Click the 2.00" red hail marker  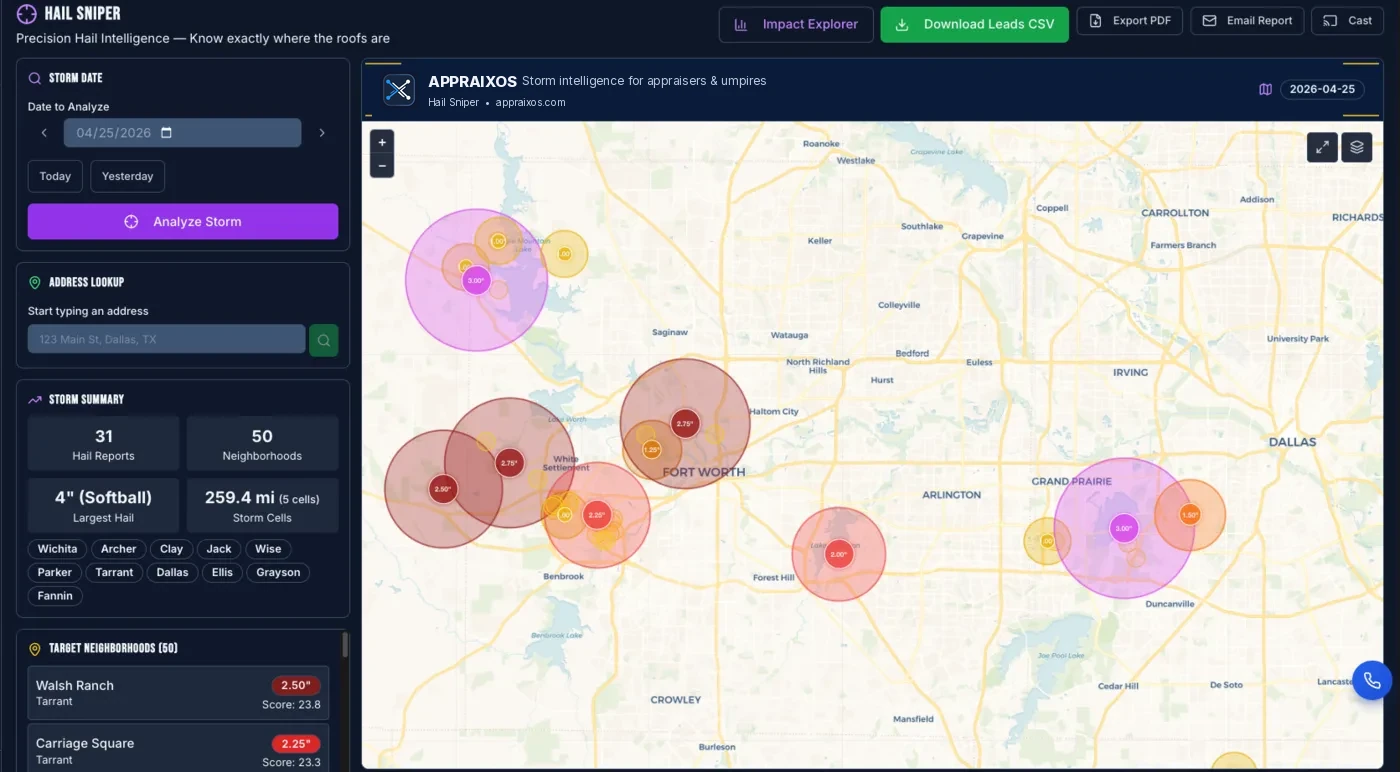point(839,554)
